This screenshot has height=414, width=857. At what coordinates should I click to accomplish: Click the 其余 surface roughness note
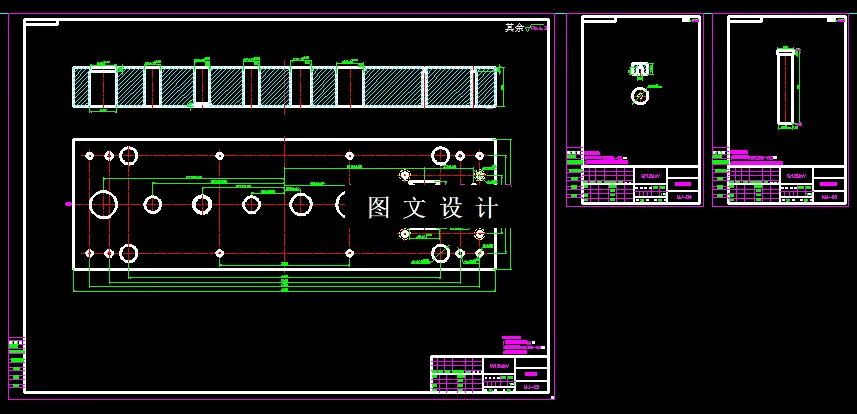(526, 28)
